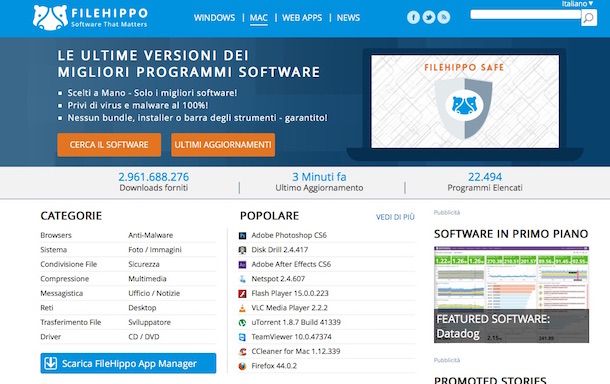Open the CD / DVD category
Image resolution: width=610 pixels, height=384 pixels.
click(144, 337)
